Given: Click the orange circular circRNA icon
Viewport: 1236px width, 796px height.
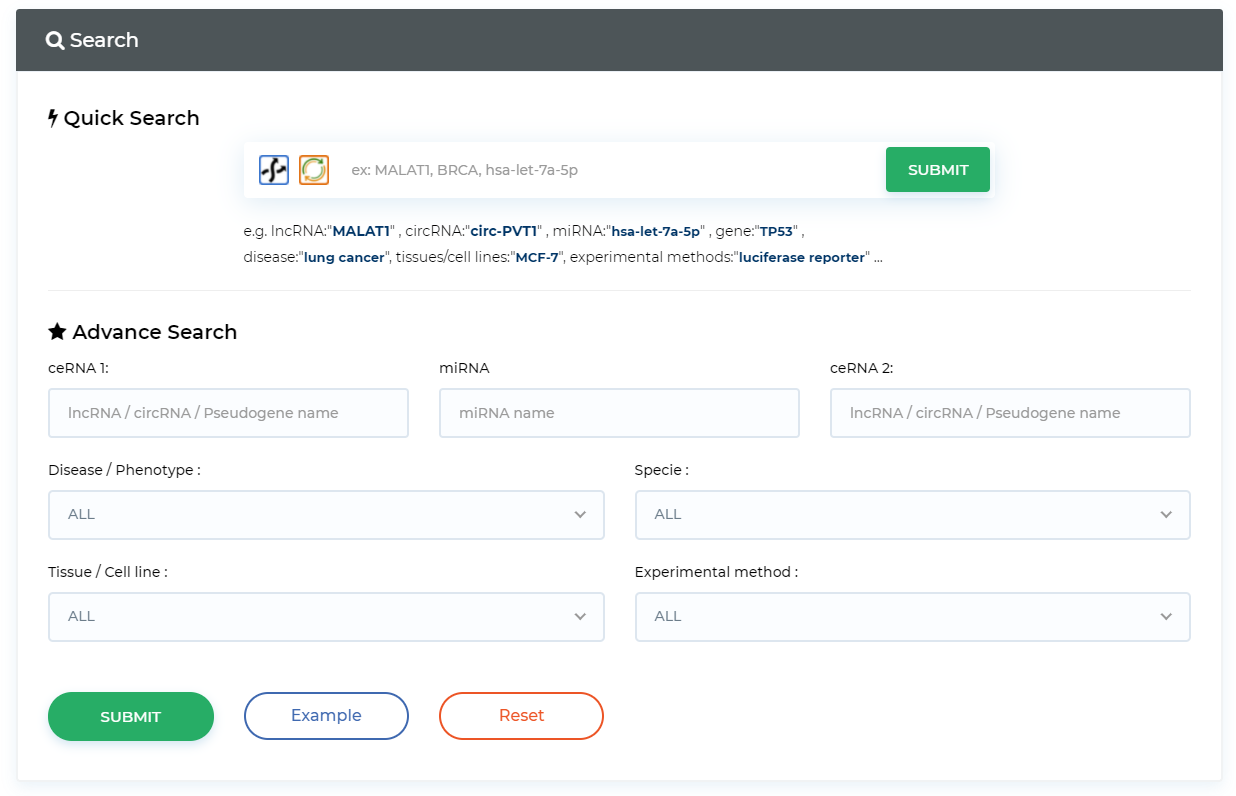Looking at the screenshot, I should click(x=314, y=170).
